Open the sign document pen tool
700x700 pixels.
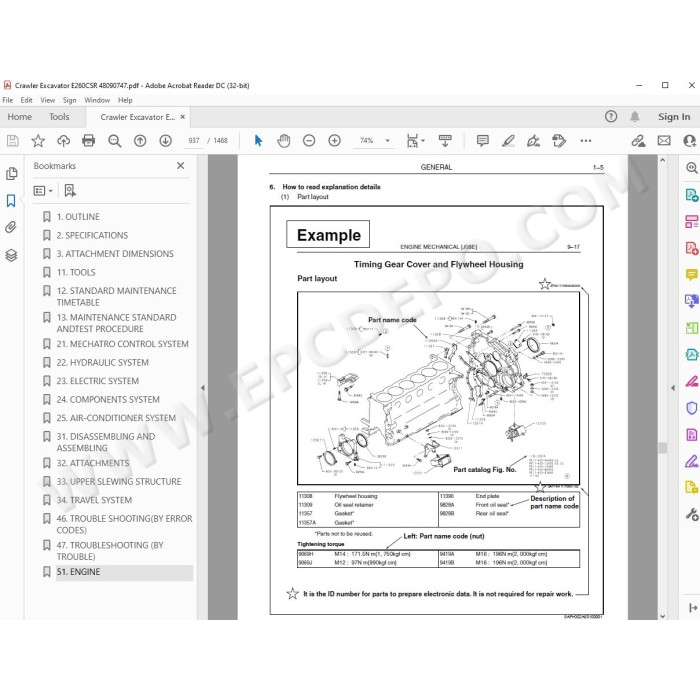click(533, 141)
